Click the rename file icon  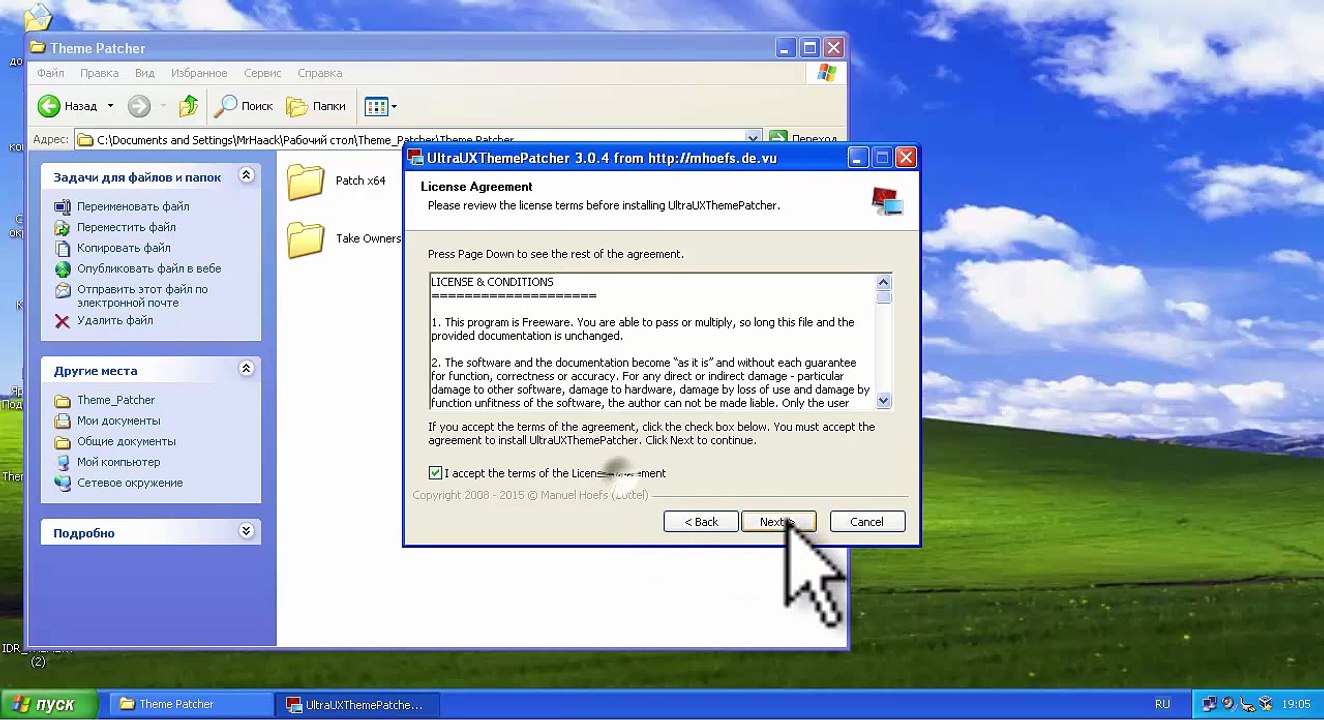pos(62,206)
